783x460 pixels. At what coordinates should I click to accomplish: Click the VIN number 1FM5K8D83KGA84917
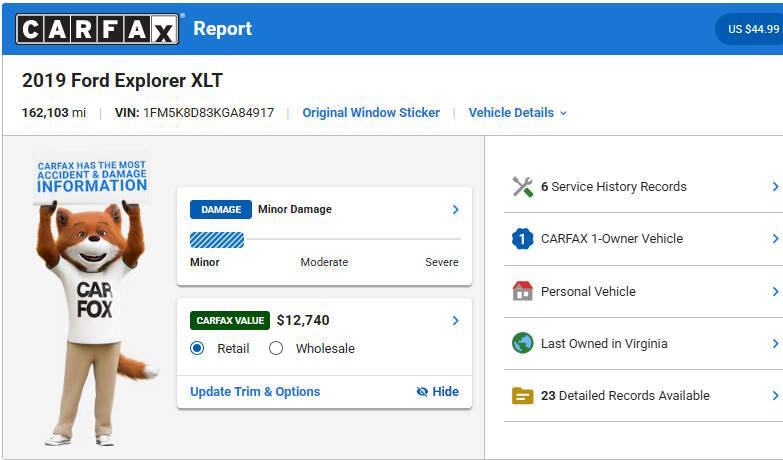click(x=209, y=113)
